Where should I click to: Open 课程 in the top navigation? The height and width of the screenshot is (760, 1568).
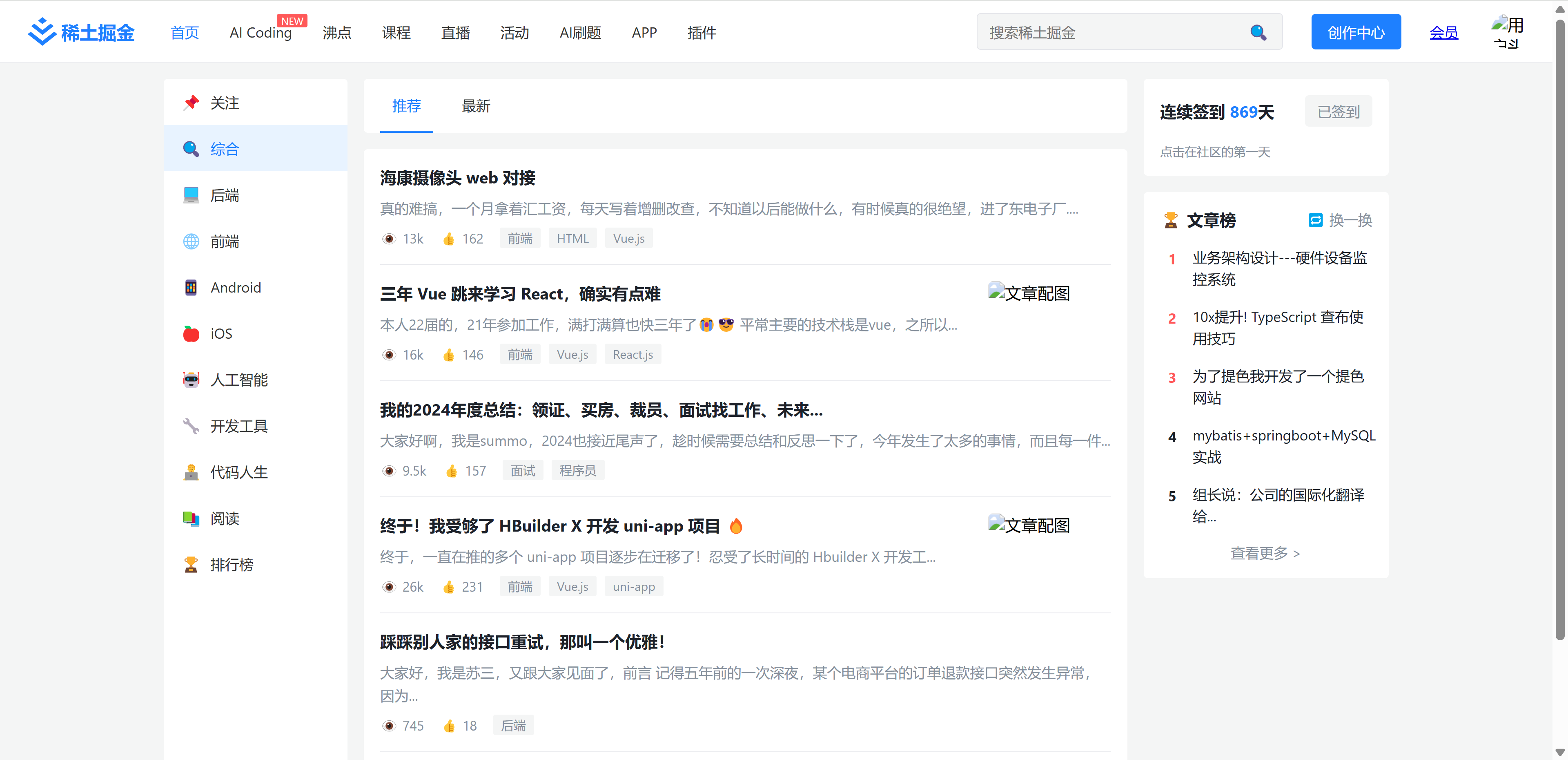point(396,33)
